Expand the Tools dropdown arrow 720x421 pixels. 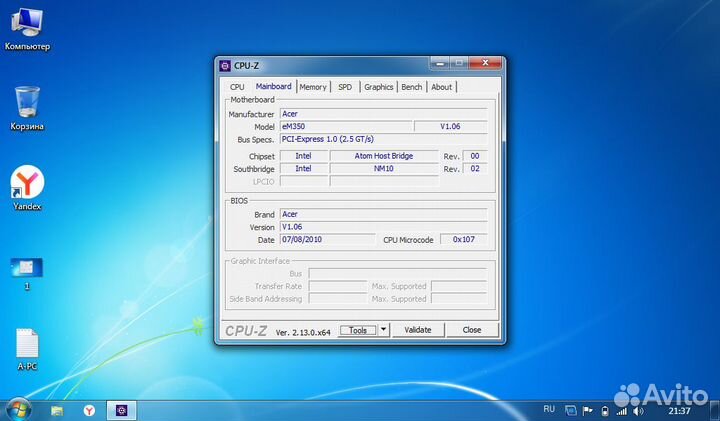point(383,330)
